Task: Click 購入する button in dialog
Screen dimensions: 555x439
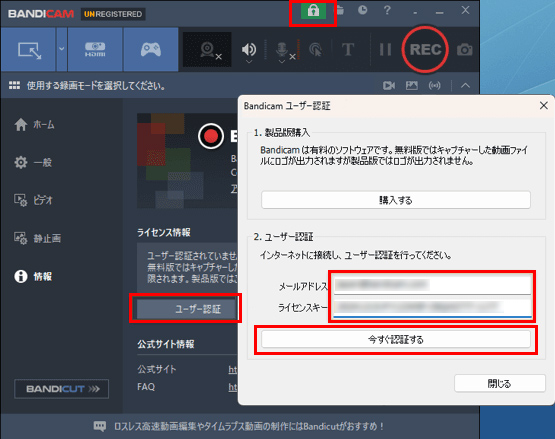Action: (x=396, y=200)
